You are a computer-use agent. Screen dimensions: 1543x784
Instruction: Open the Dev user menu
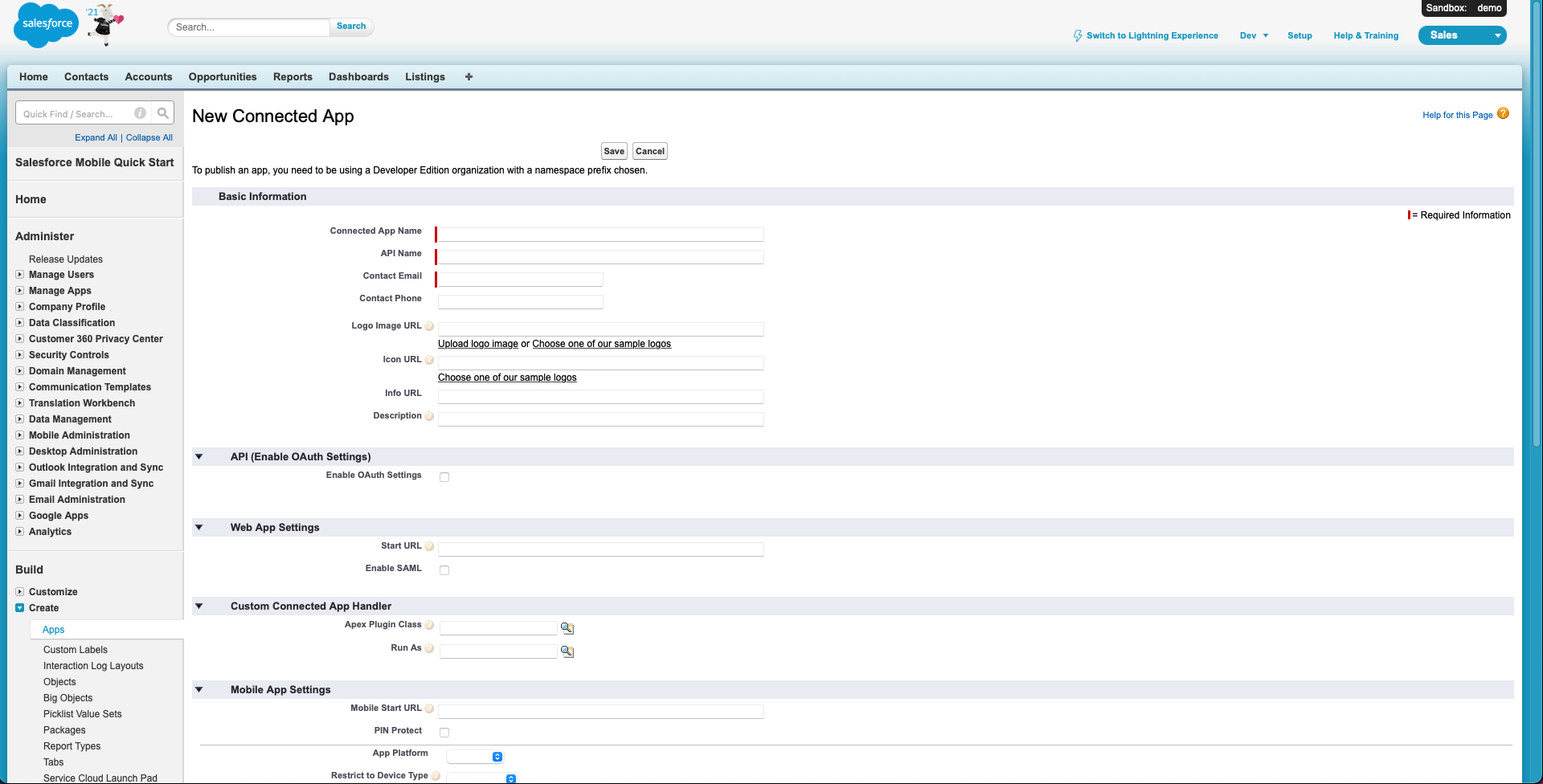[1254, 36]
